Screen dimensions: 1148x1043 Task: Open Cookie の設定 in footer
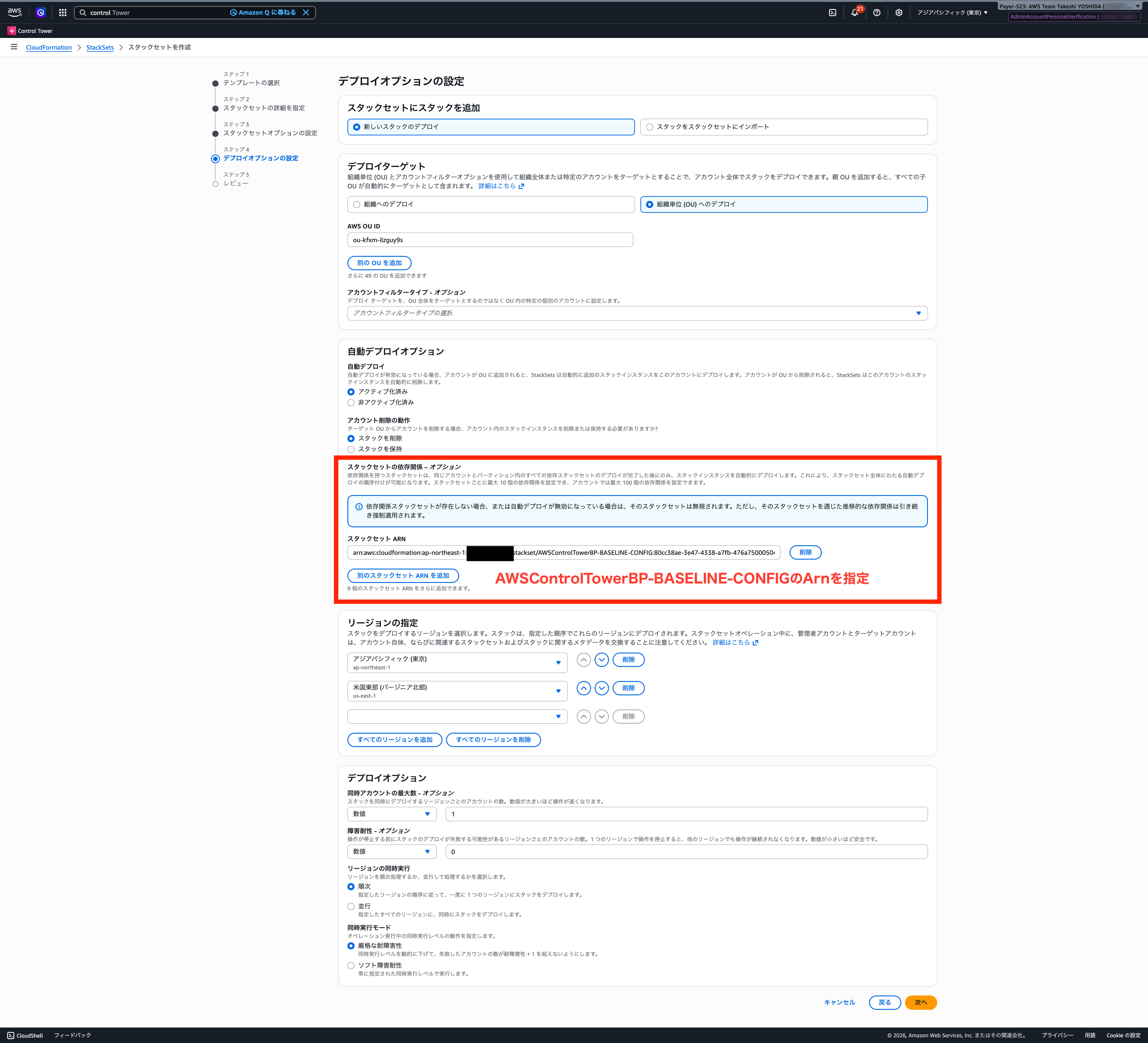tap(1123, 1036)
